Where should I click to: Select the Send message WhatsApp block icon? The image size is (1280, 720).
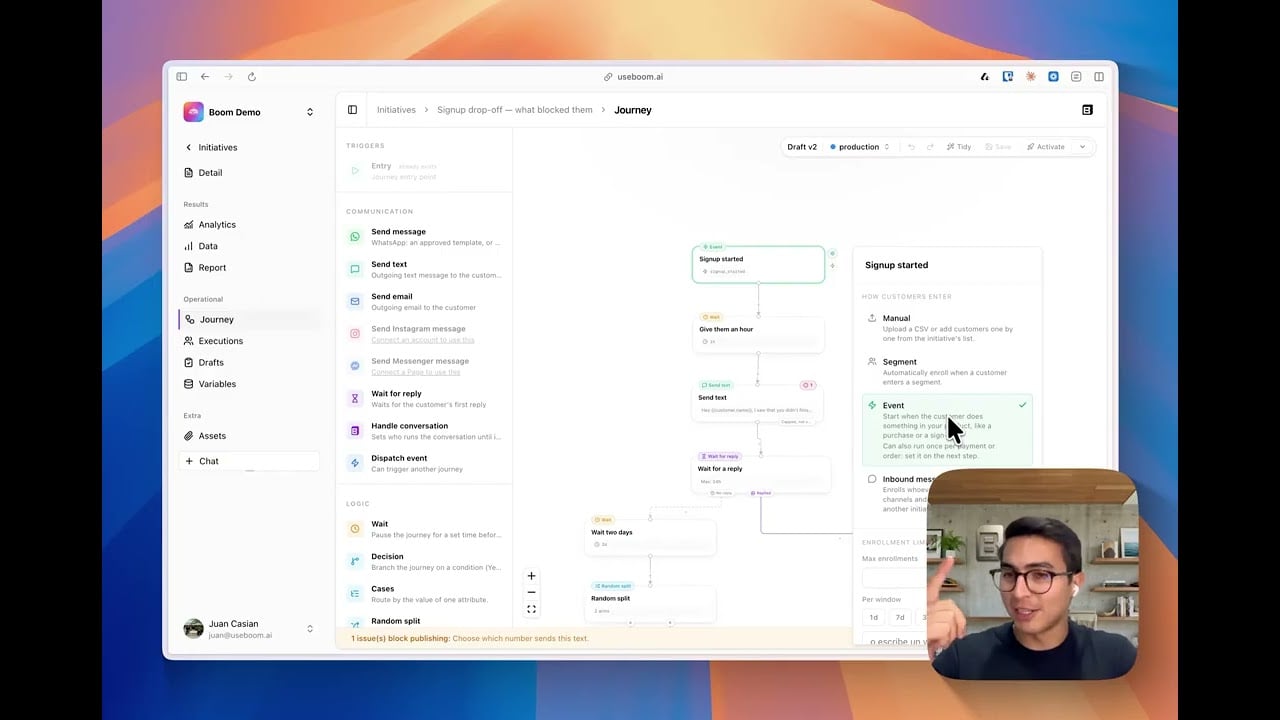(x=354, y=237)
